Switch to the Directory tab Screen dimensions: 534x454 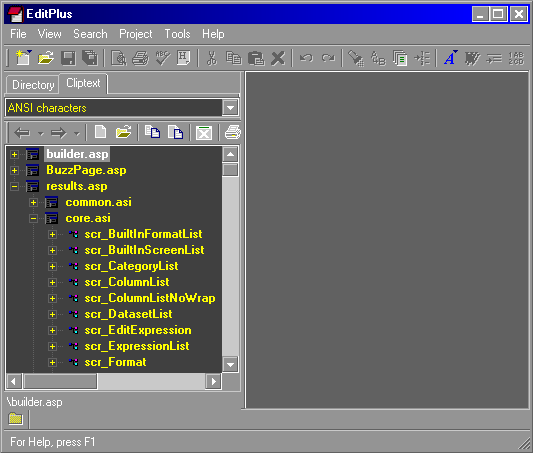[x=33, y=85]
